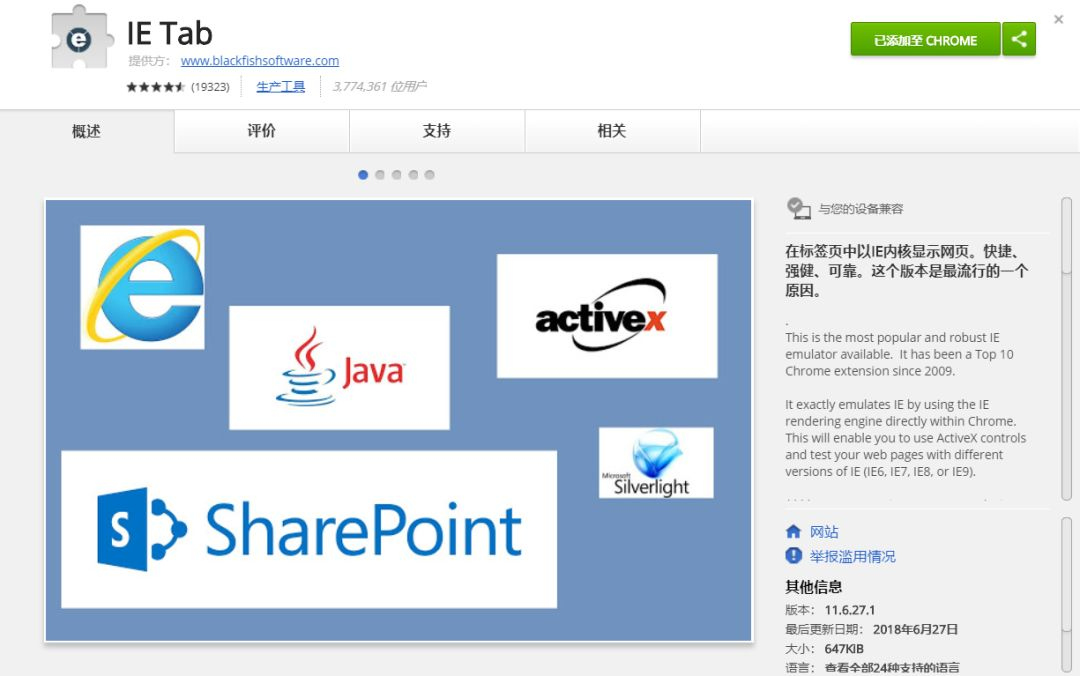Screen dimensions: 1080x676
Task: Open the 支持 tab
Action: tap(437, 131)
